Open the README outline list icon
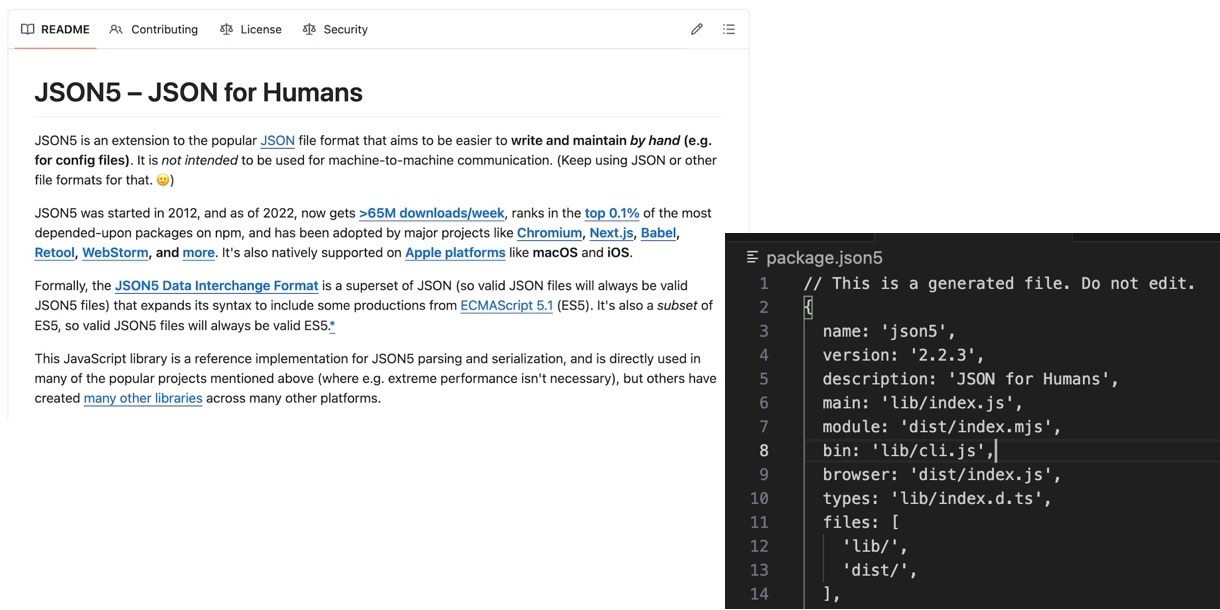The width and height of the screenshot is (1220, 610). (729, 29)
